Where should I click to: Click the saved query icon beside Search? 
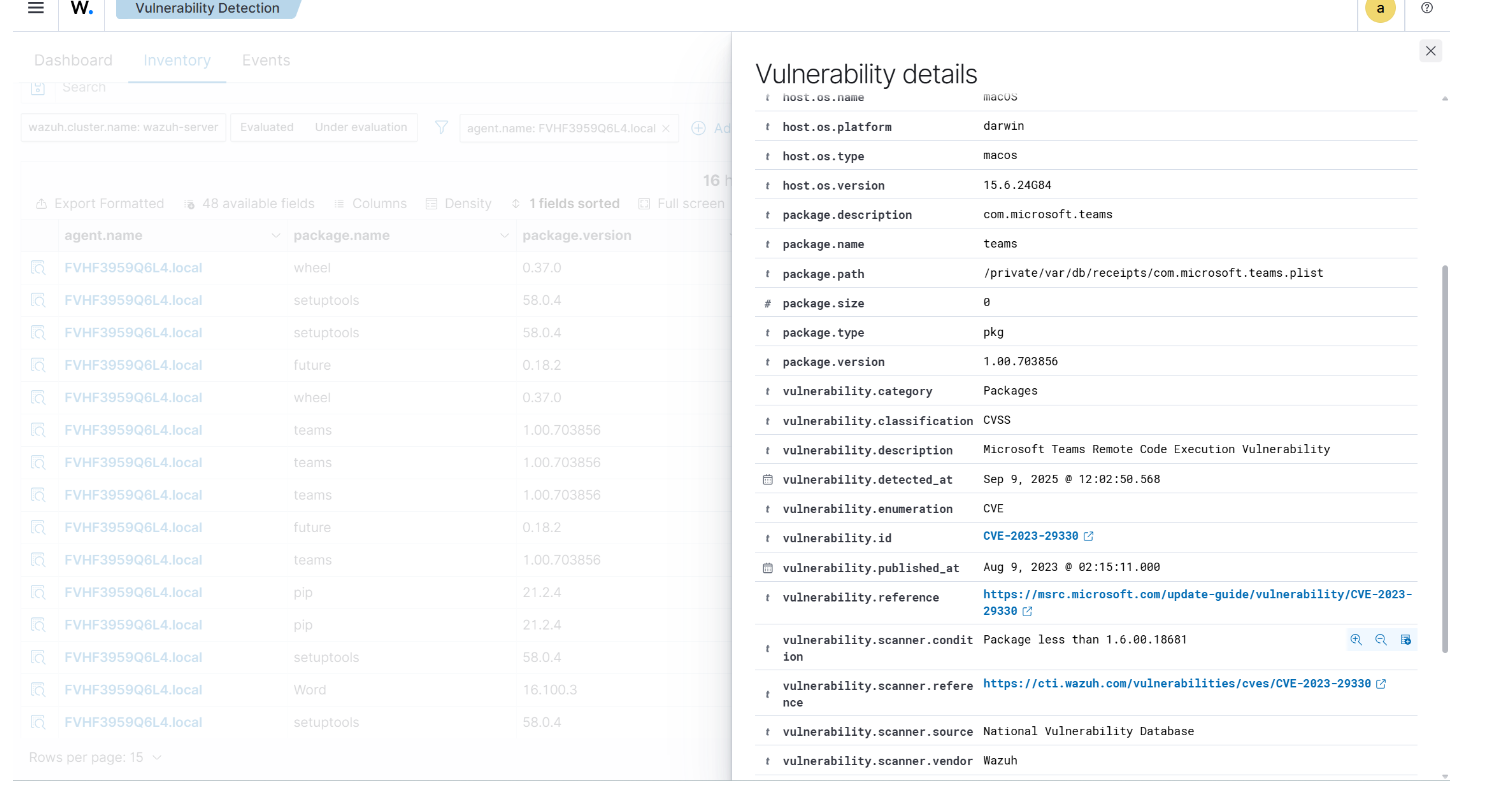click(x=38, y=88)
